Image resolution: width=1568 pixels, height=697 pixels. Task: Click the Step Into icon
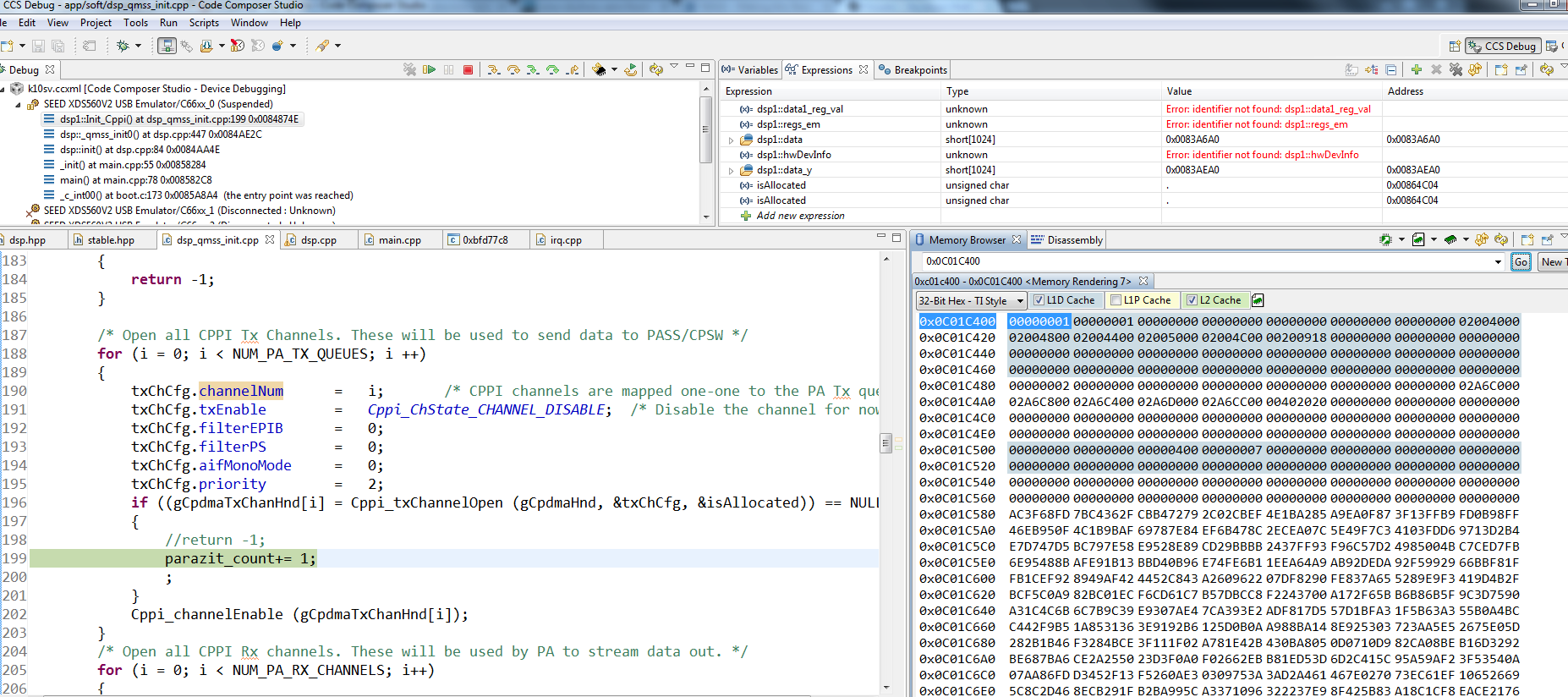494,69
